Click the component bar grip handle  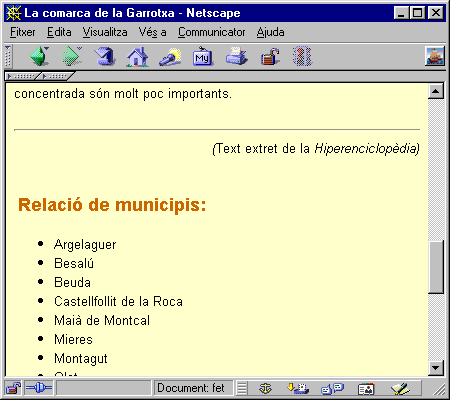pyautogui.click(x=242, y=388)
